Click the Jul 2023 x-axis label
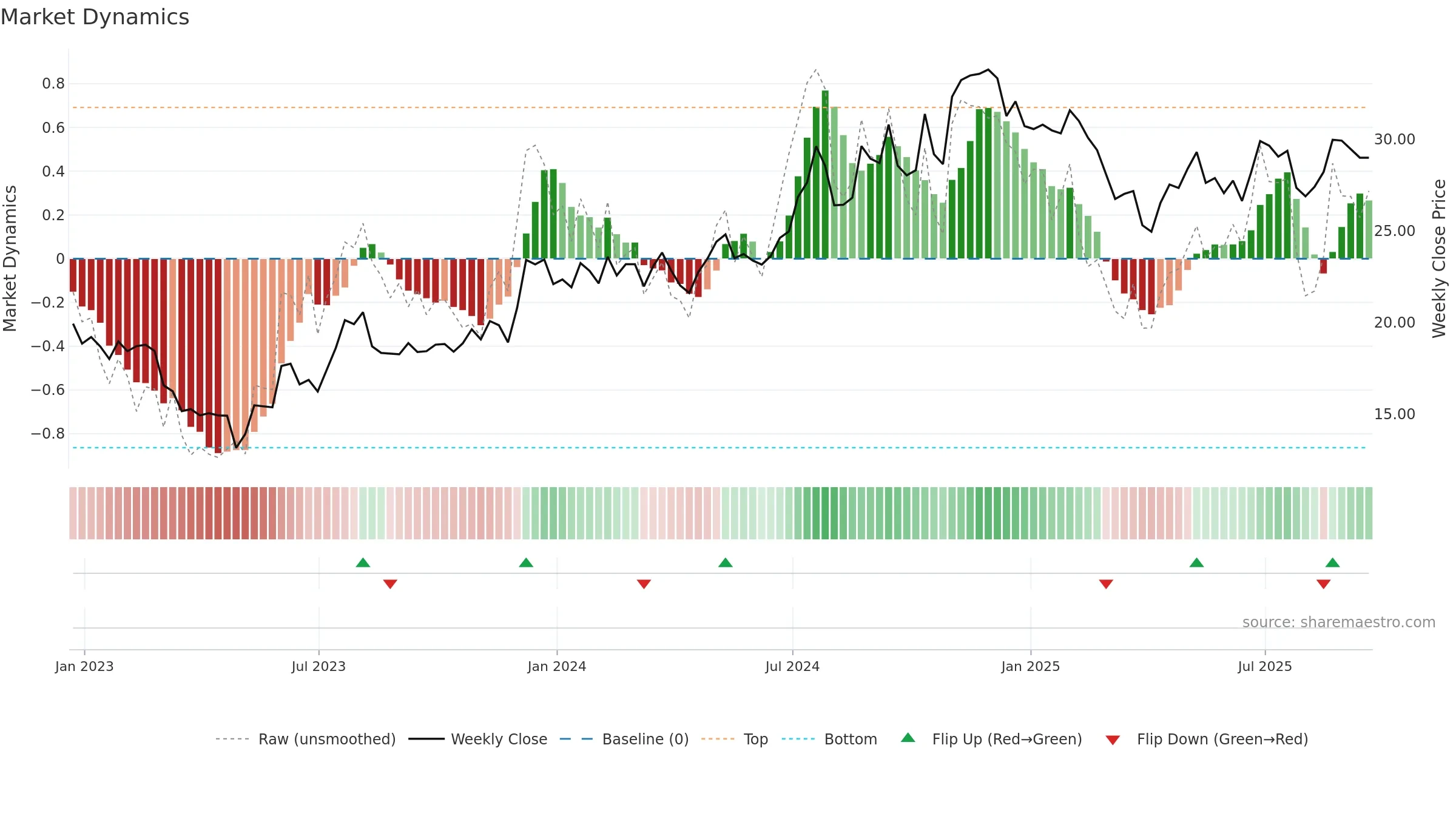Image resolution: width=1456 pixels, height=819 pixels. pos(318,666)
